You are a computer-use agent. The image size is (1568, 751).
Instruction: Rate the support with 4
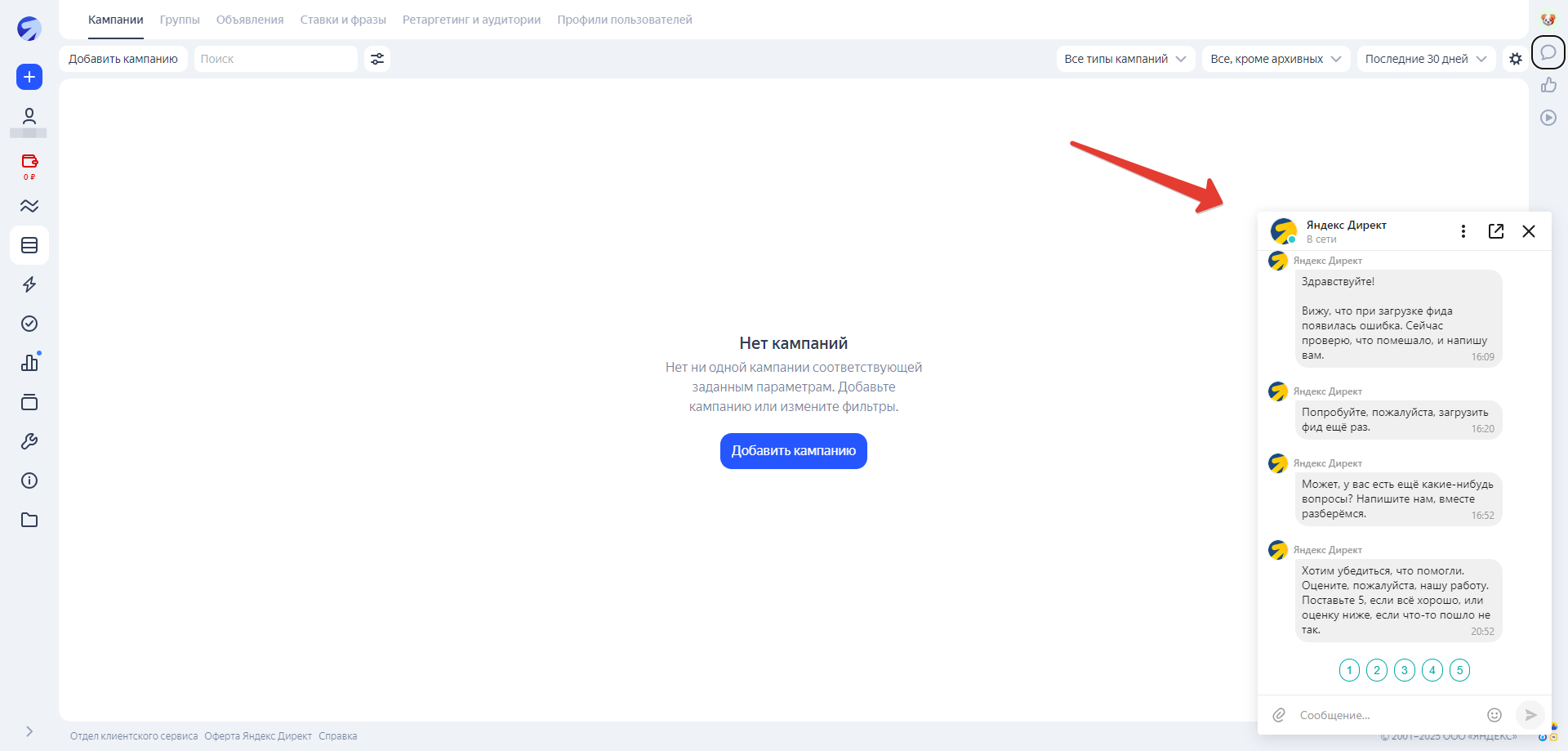pos(1432,670)
